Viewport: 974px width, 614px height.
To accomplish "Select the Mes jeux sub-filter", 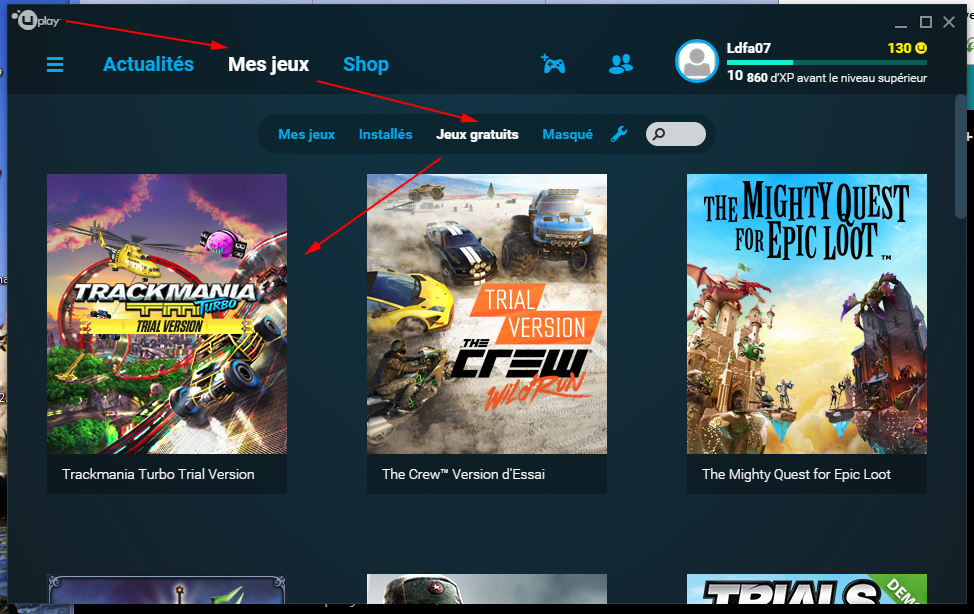I will pos(306,134).
